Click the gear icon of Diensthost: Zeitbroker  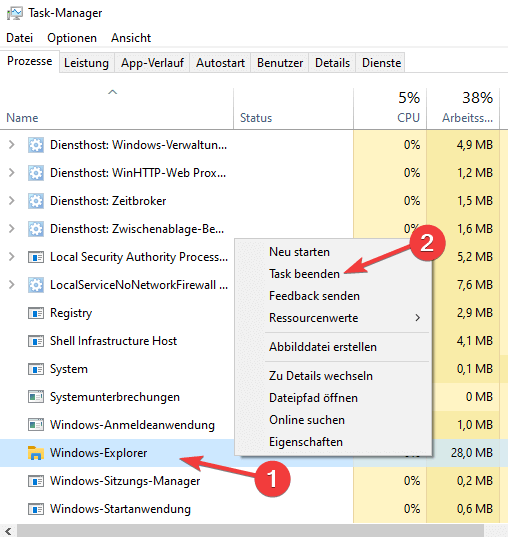(36, 201)
